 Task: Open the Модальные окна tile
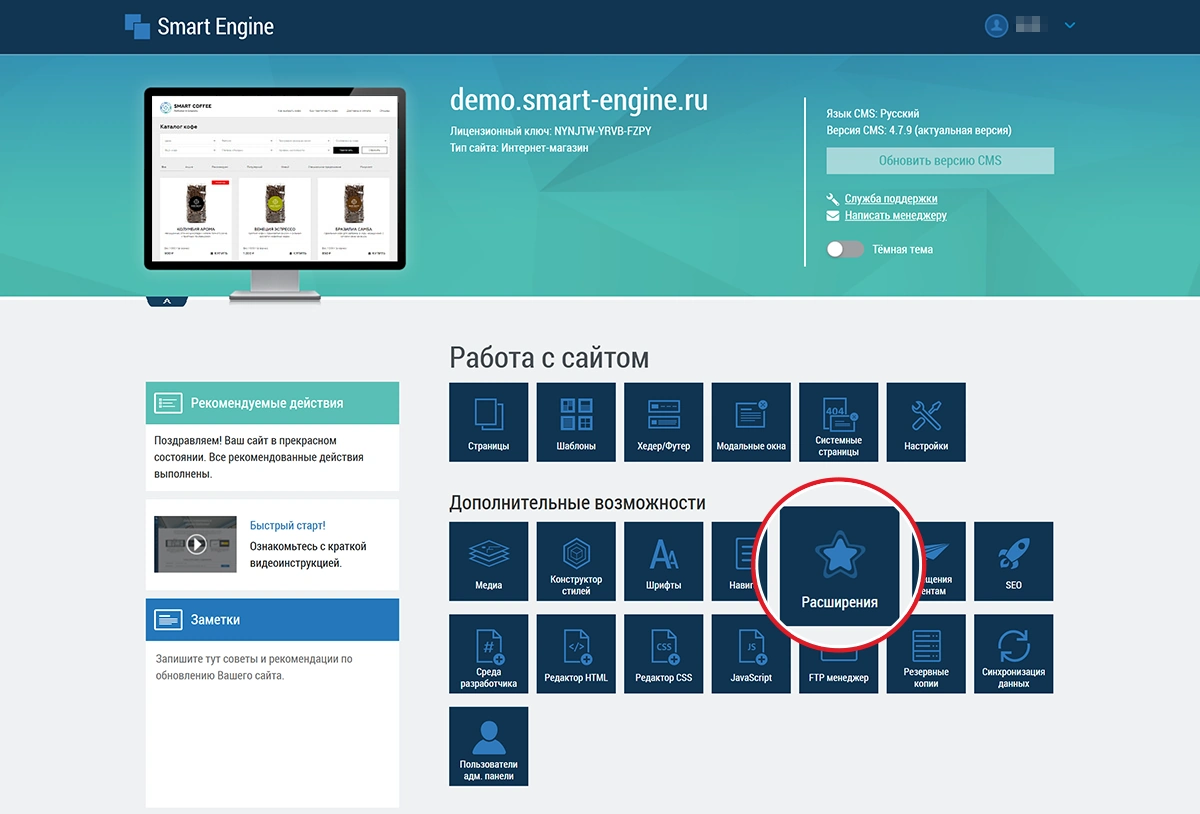pyautogui.click(x=751, y=422)
